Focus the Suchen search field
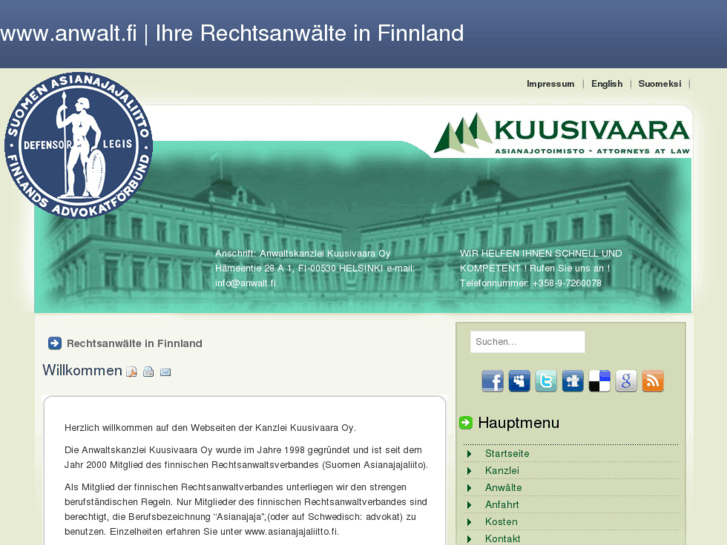The width and height of the screenshot is (727, 545). (x=528, y=342)
